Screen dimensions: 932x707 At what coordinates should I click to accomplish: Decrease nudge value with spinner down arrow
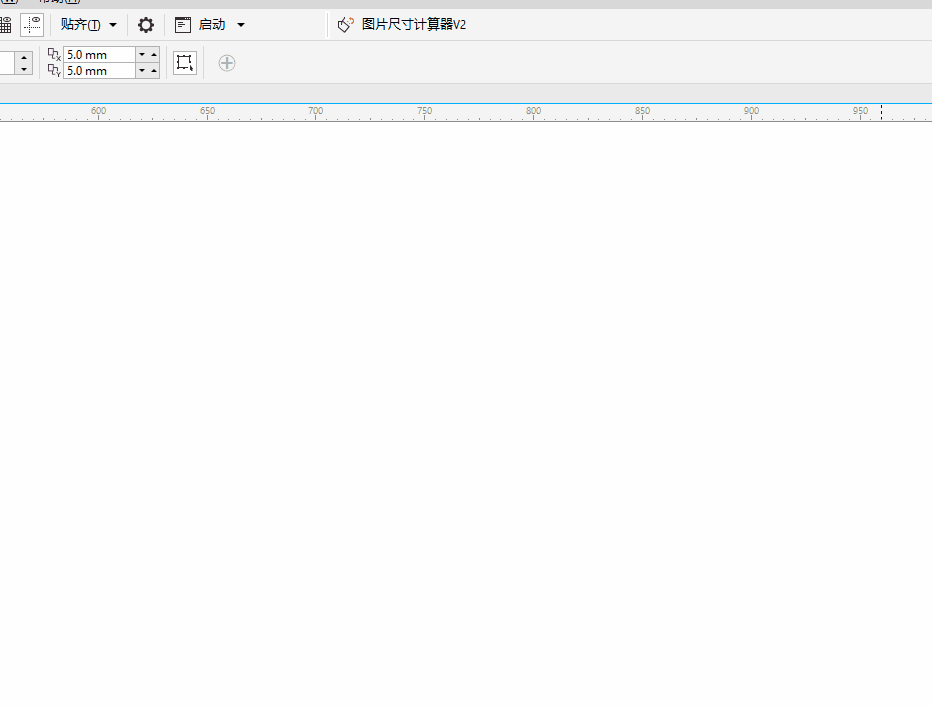pyautogui.click(x=24, y=69)
